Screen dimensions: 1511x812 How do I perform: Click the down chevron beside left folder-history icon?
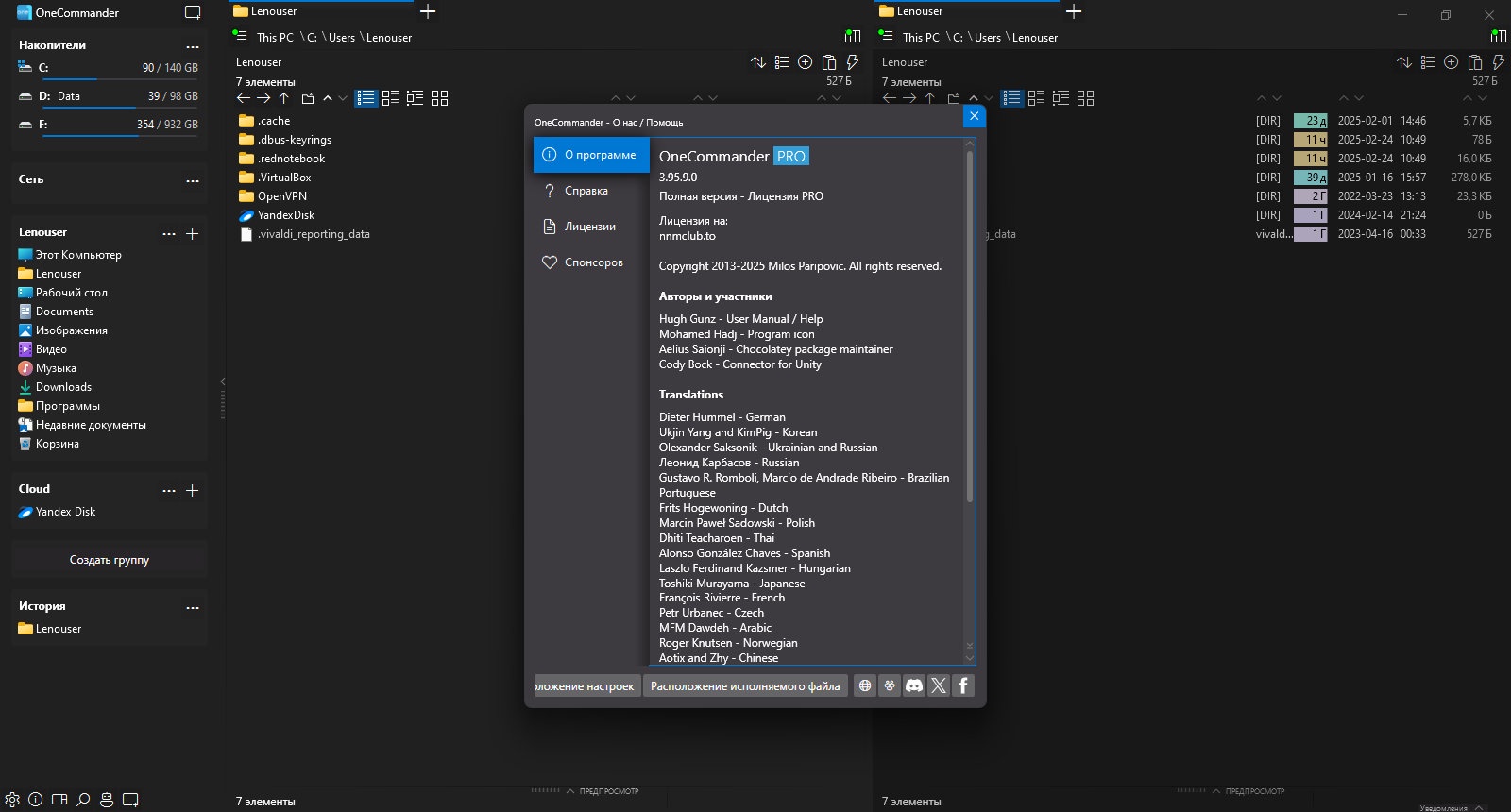pyautogui.click(x=343, y=98)
